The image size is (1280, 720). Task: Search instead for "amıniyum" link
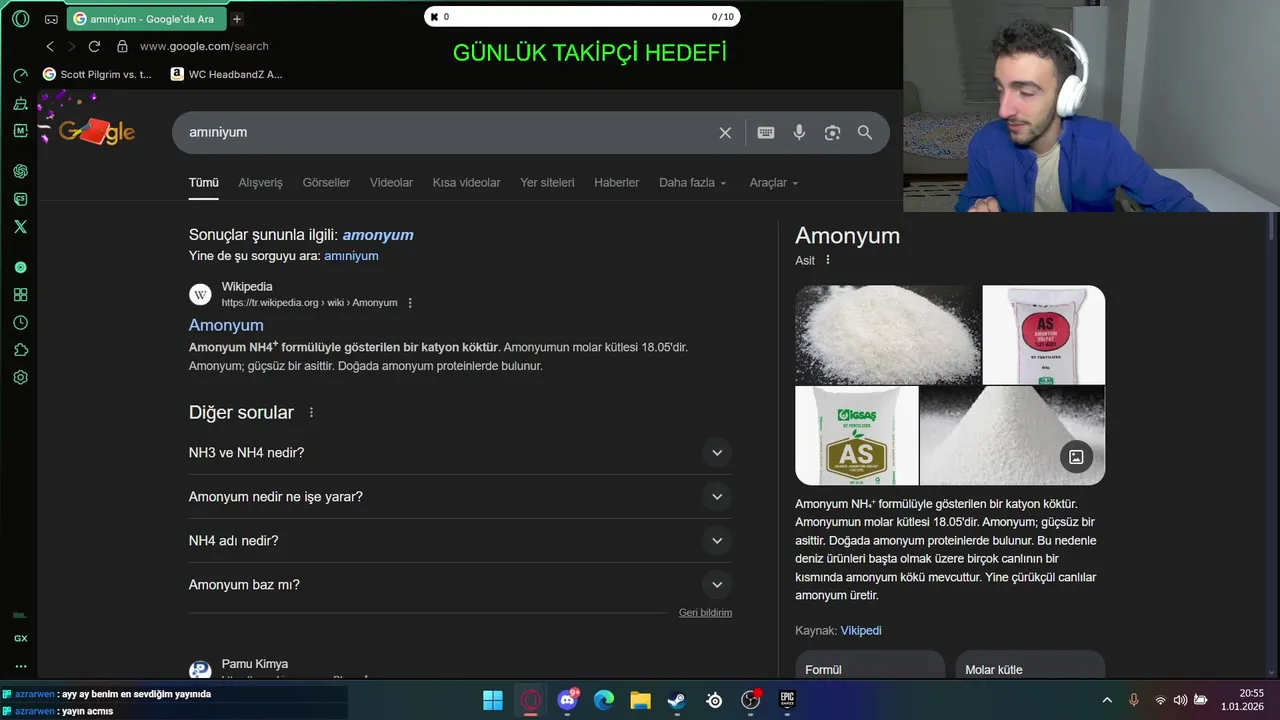[351, 256]
